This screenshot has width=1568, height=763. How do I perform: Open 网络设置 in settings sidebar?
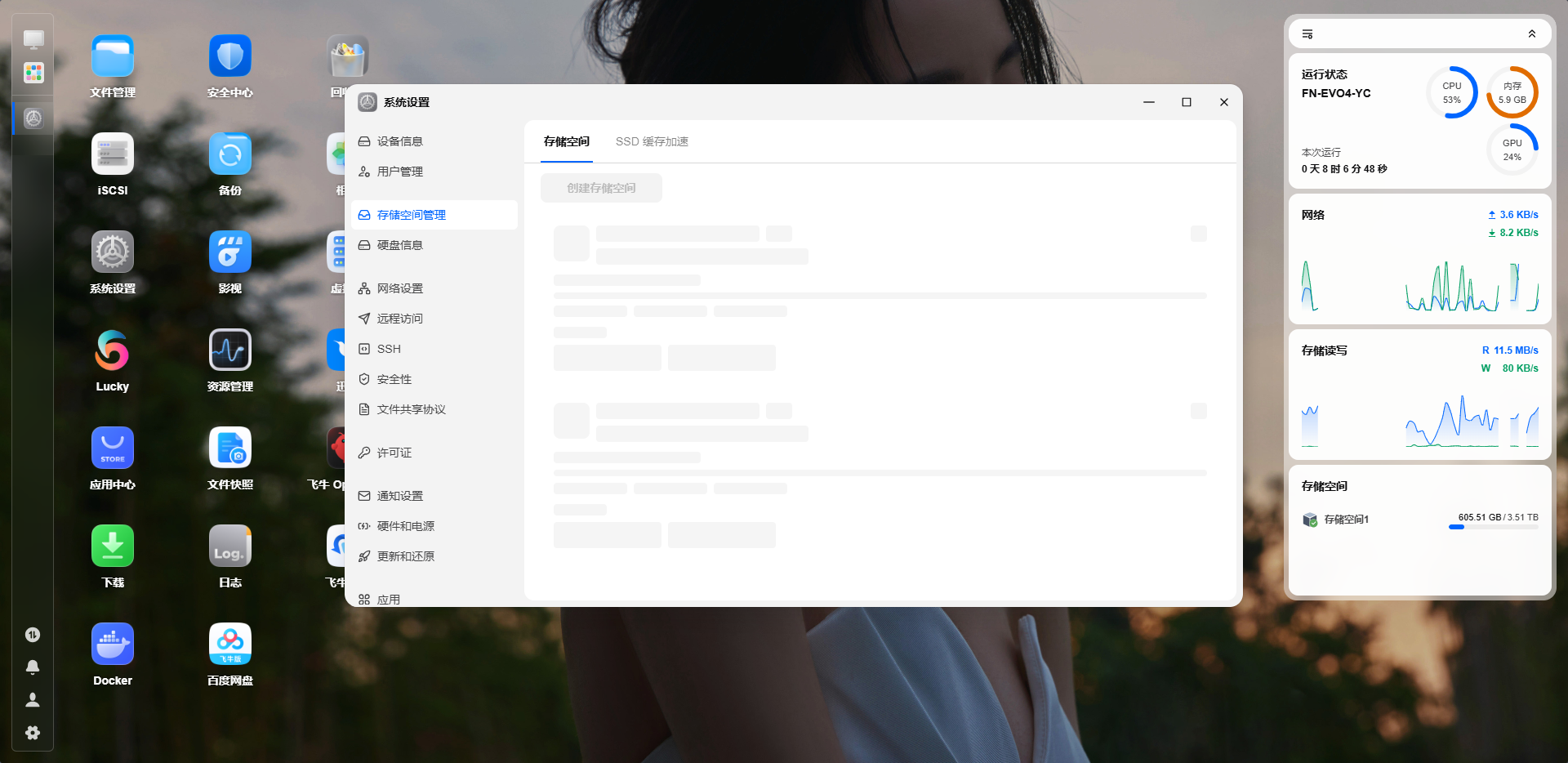click(x=434, y=288)
